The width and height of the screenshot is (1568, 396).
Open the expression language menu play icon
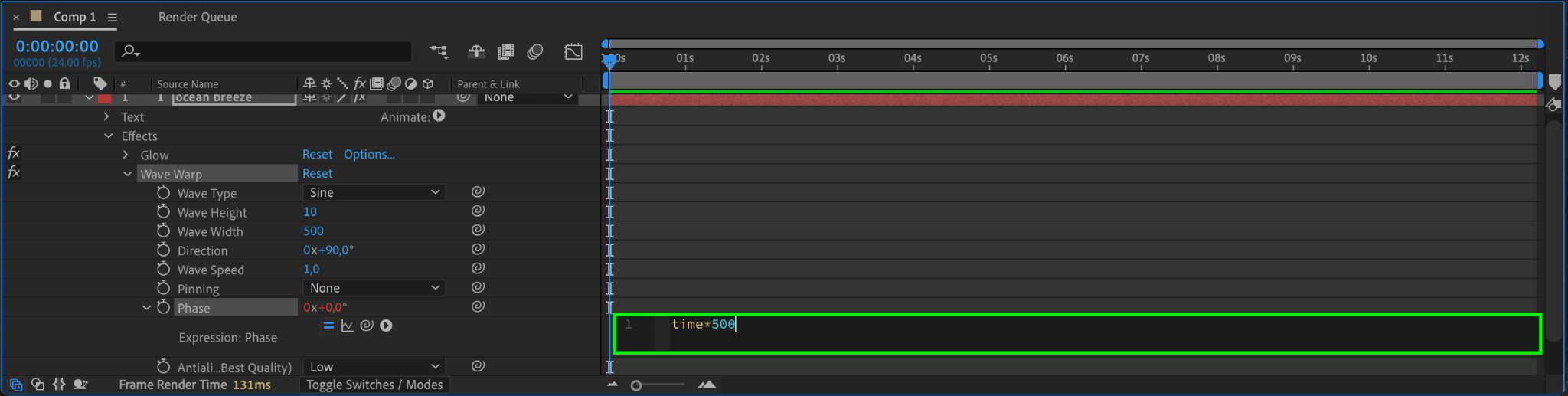[x=386, y=326]
